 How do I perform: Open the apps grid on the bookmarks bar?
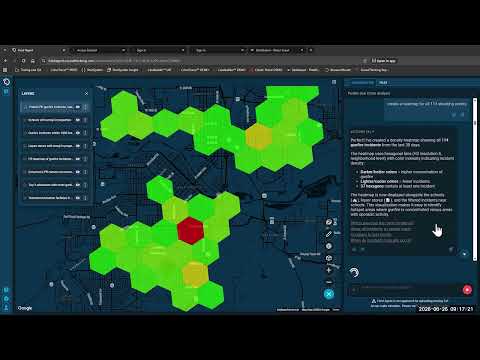click(x=5, y=70)
